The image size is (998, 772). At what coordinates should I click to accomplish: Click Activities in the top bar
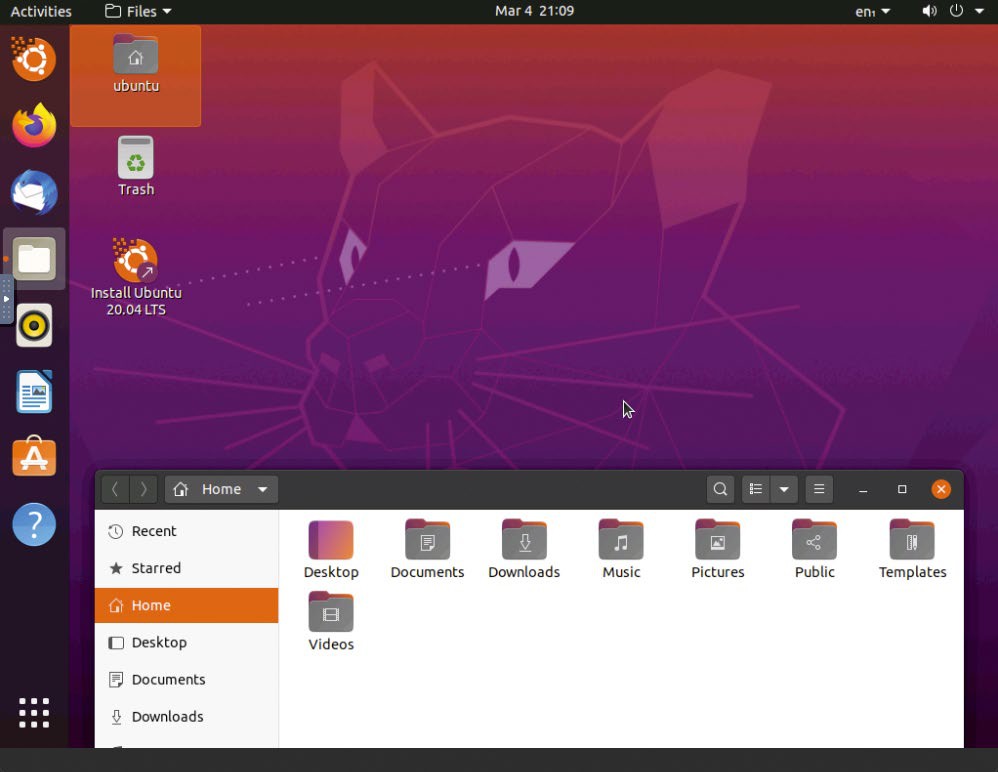41,11
